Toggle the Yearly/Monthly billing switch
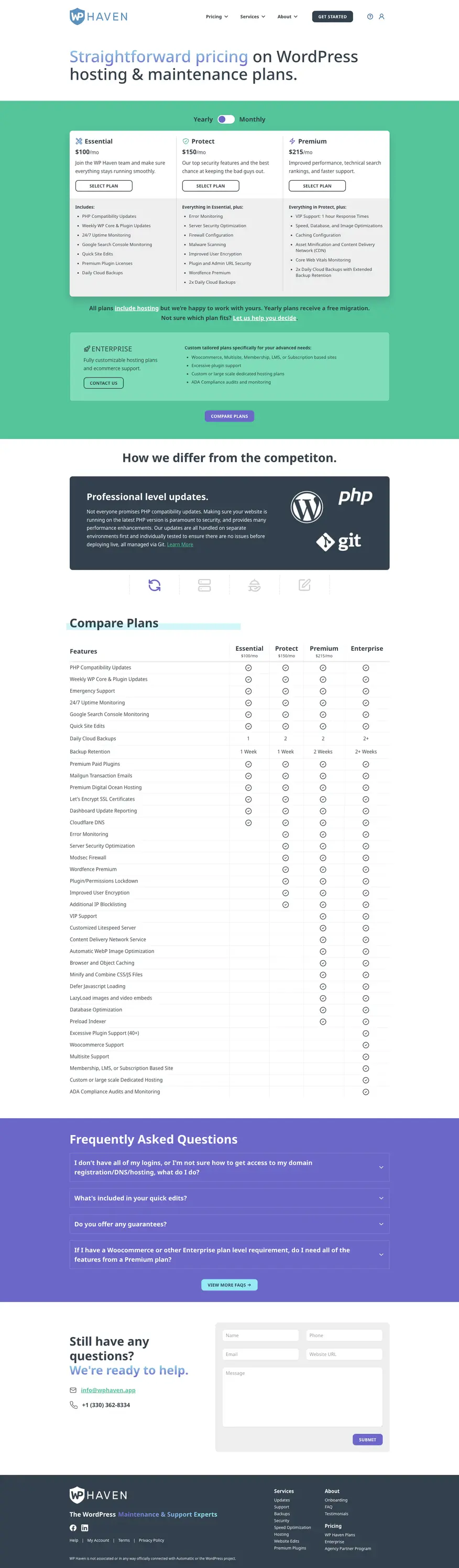This screenshot has width=459, height=1568. pos(226,119)
